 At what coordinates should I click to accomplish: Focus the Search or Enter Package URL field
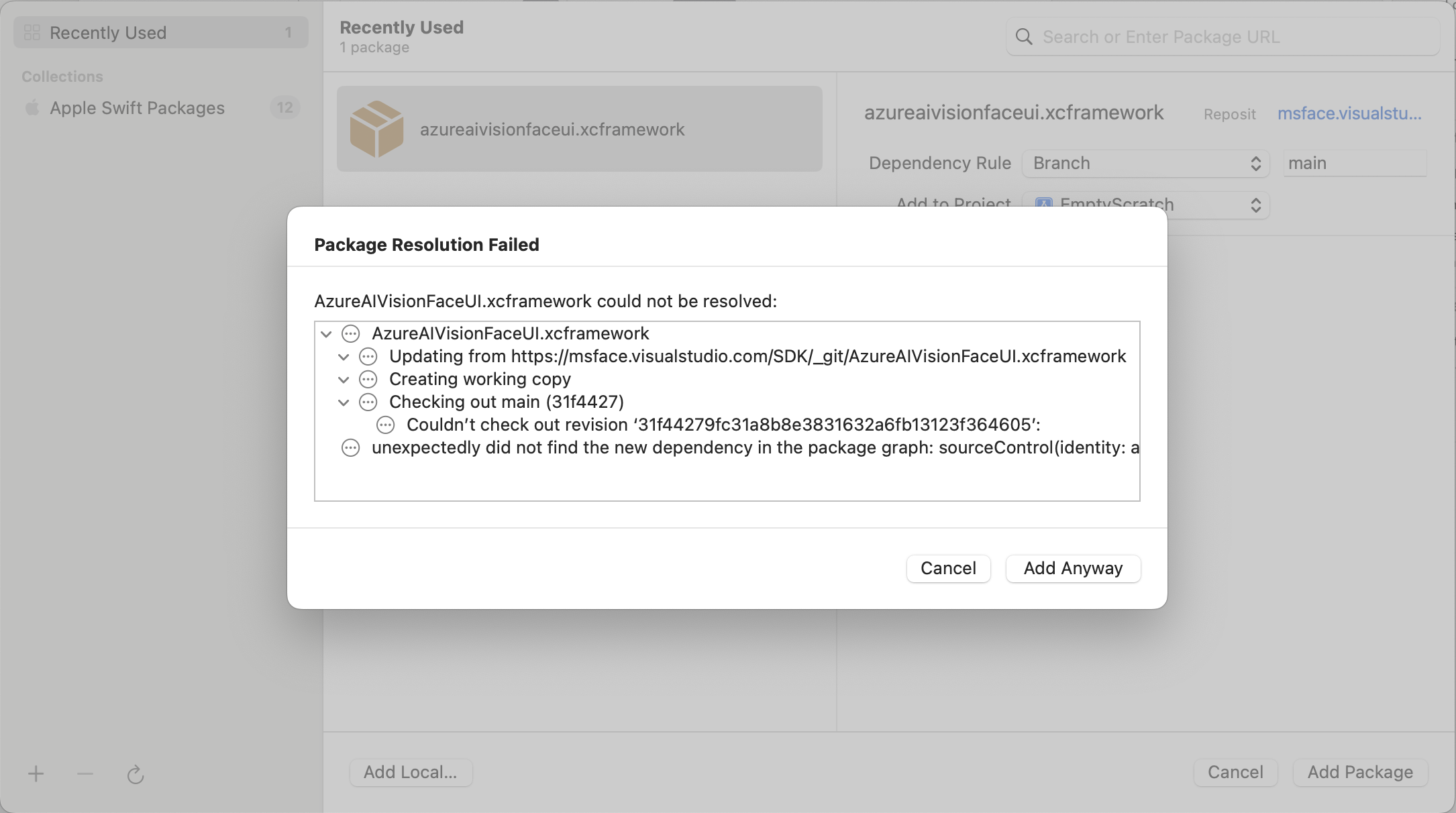click(1223, 36)
